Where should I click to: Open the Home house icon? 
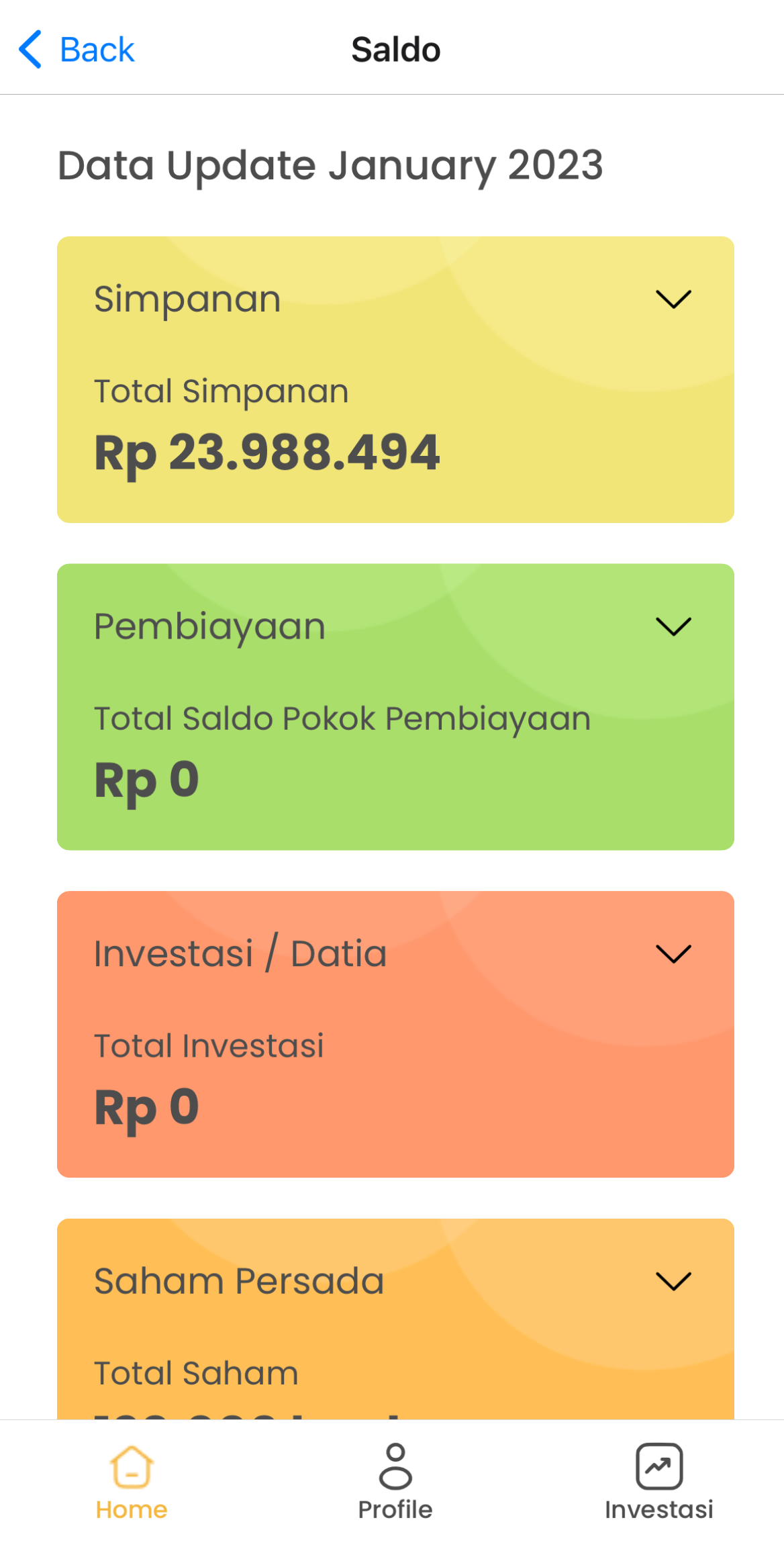132,1466
